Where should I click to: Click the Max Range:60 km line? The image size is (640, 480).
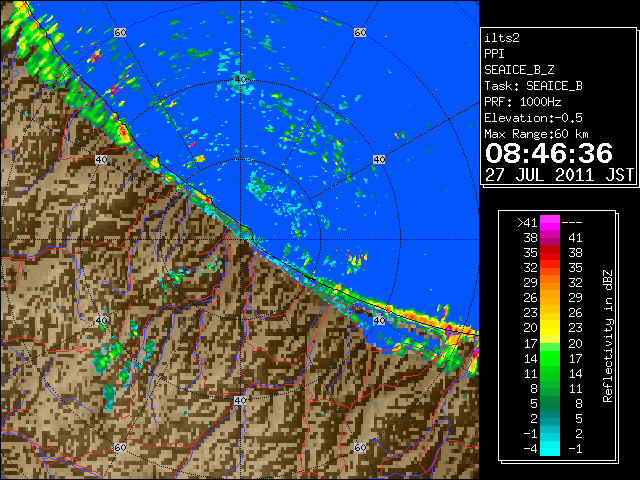(536, 134)
